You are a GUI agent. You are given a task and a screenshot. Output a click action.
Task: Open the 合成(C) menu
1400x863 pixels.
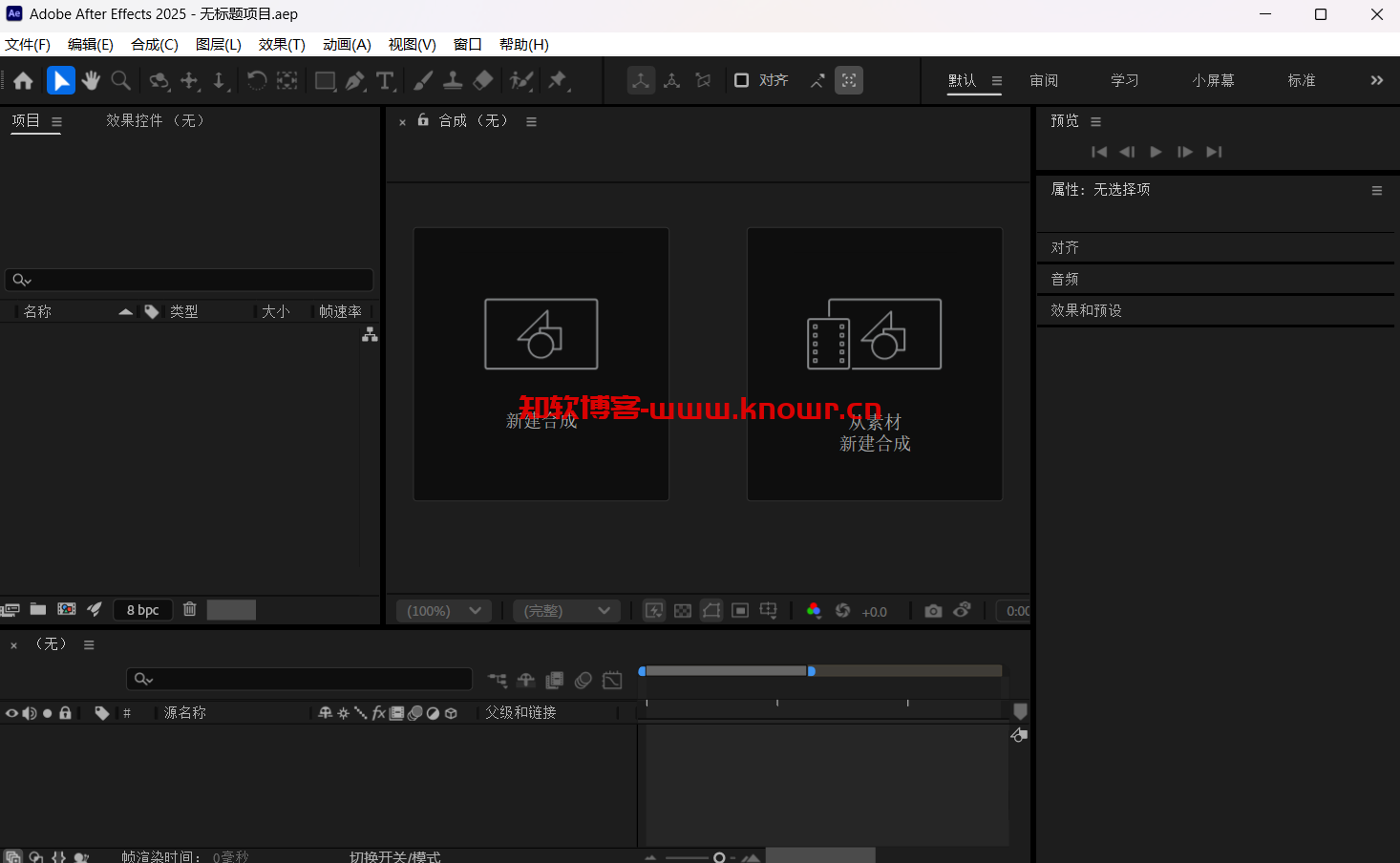click(155, 45)
